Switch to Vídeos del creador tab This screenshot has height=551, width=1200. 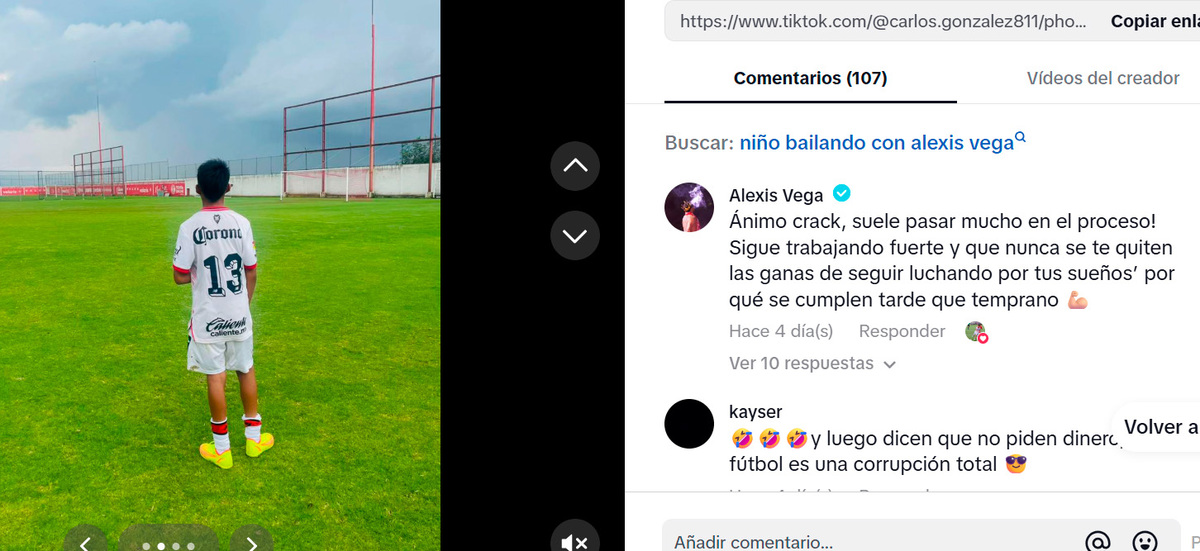point(1103,78)
